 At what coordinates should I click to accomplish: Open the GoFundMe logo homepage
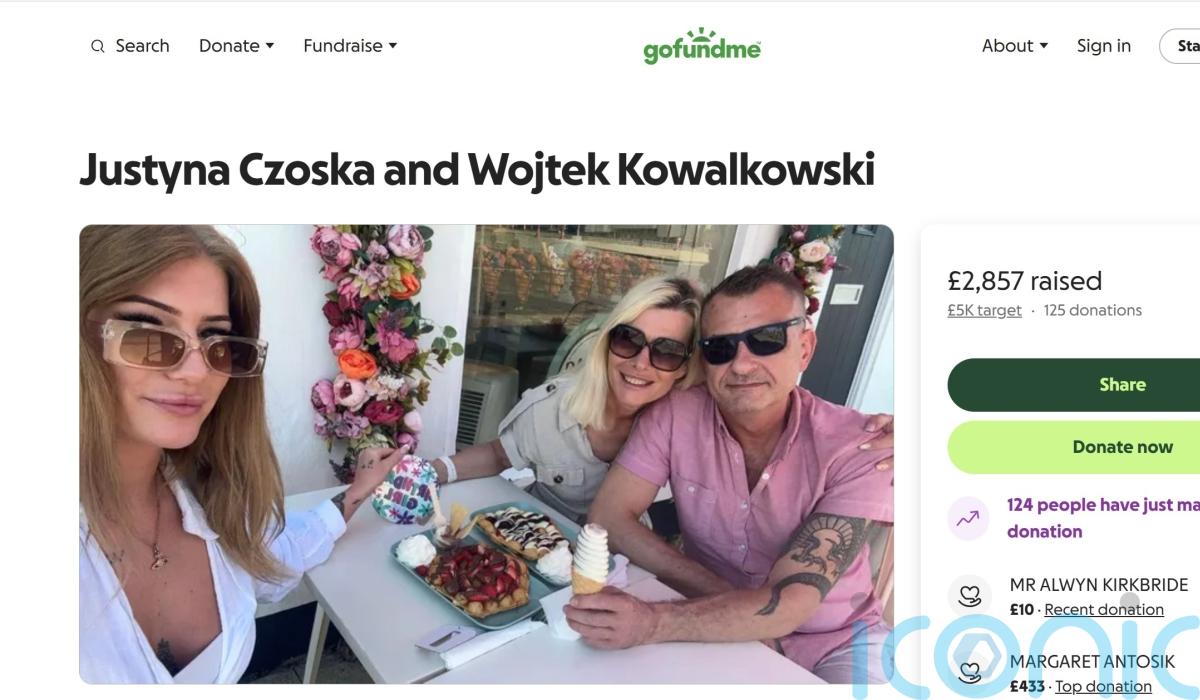(x=702, y=46)
